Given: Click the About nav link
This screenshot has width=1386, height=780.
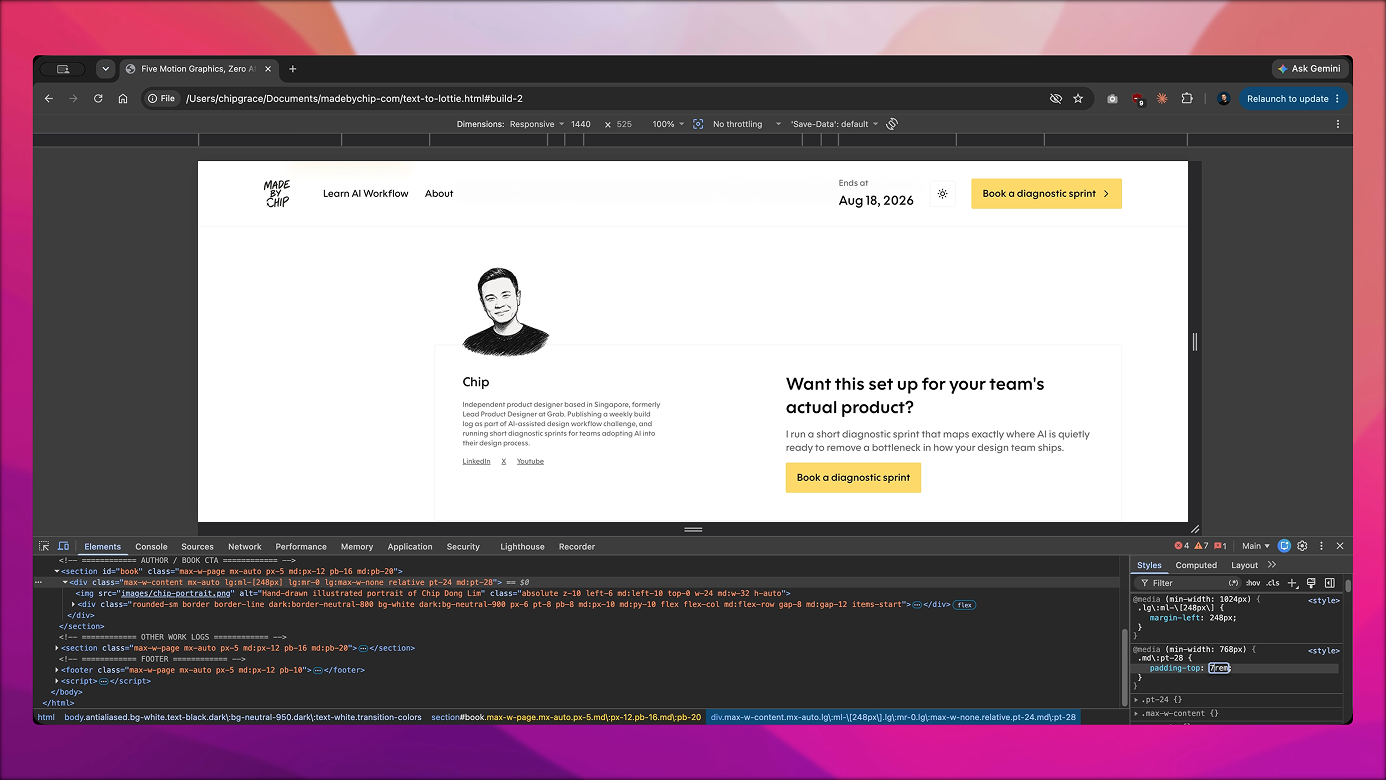Looking at the screenshot, I should tap(439, 194).
